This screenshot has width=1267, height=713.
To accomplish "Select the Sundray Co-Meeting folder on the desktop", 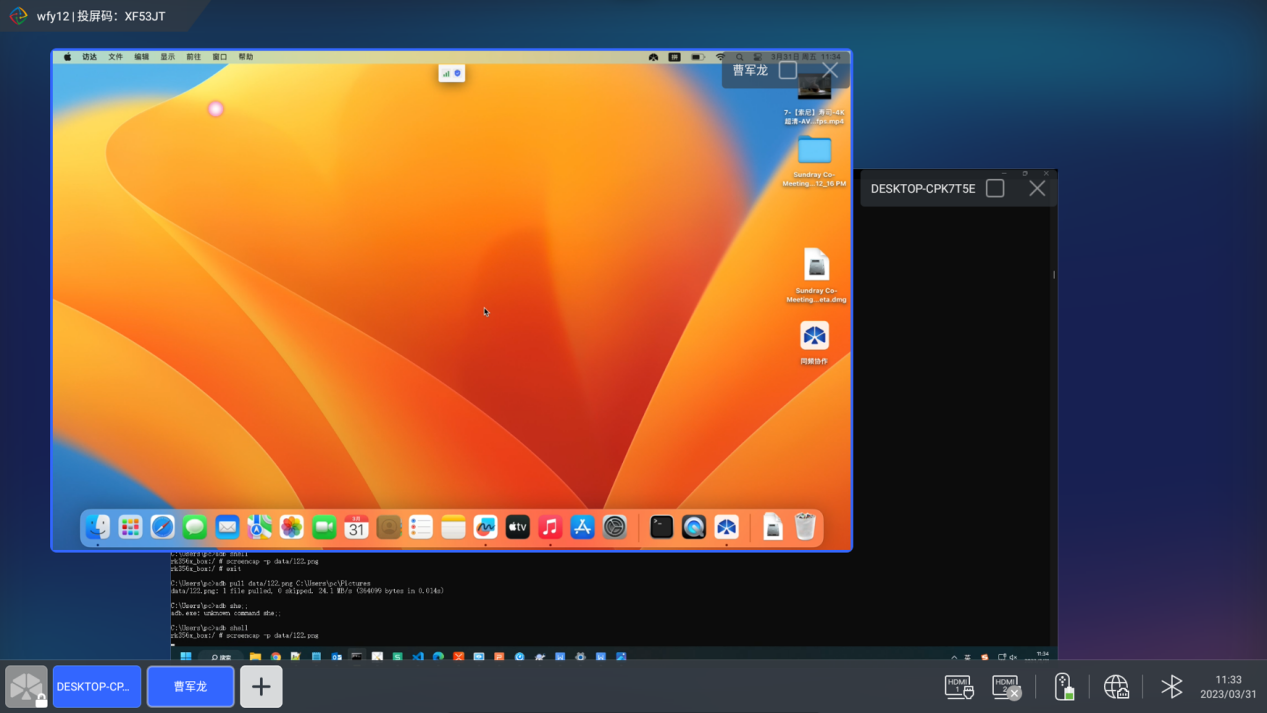I will 814,160.
